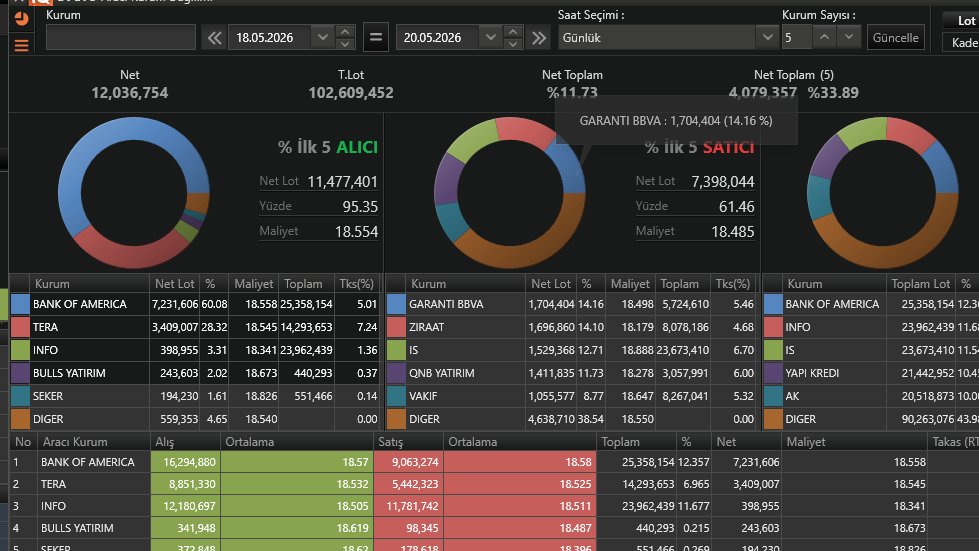Increase the end date 20.05.2026 stepper
The image size is (979, 551).
pos(513,31)
